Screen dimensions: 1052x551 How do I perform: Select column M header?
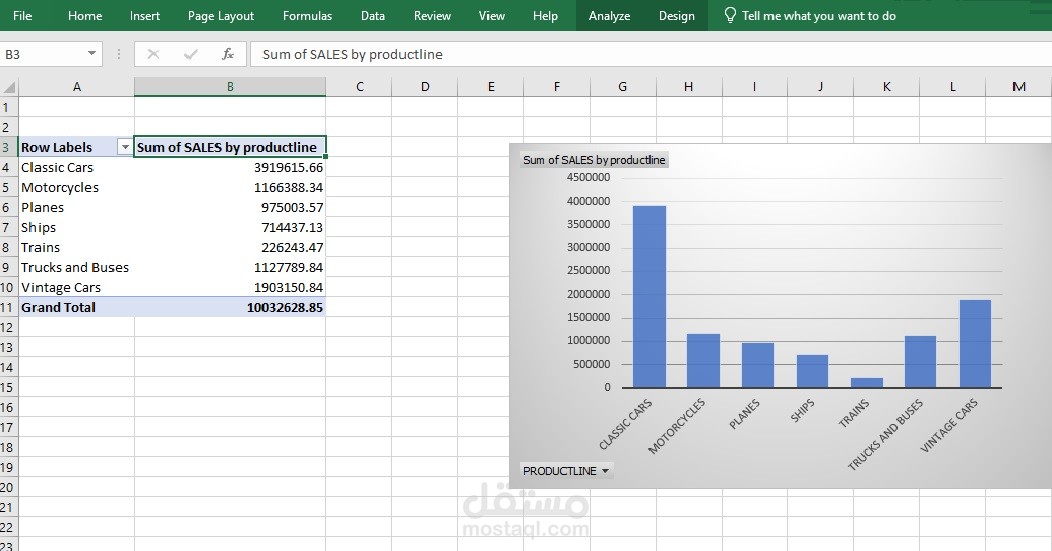coord(1018,87)
